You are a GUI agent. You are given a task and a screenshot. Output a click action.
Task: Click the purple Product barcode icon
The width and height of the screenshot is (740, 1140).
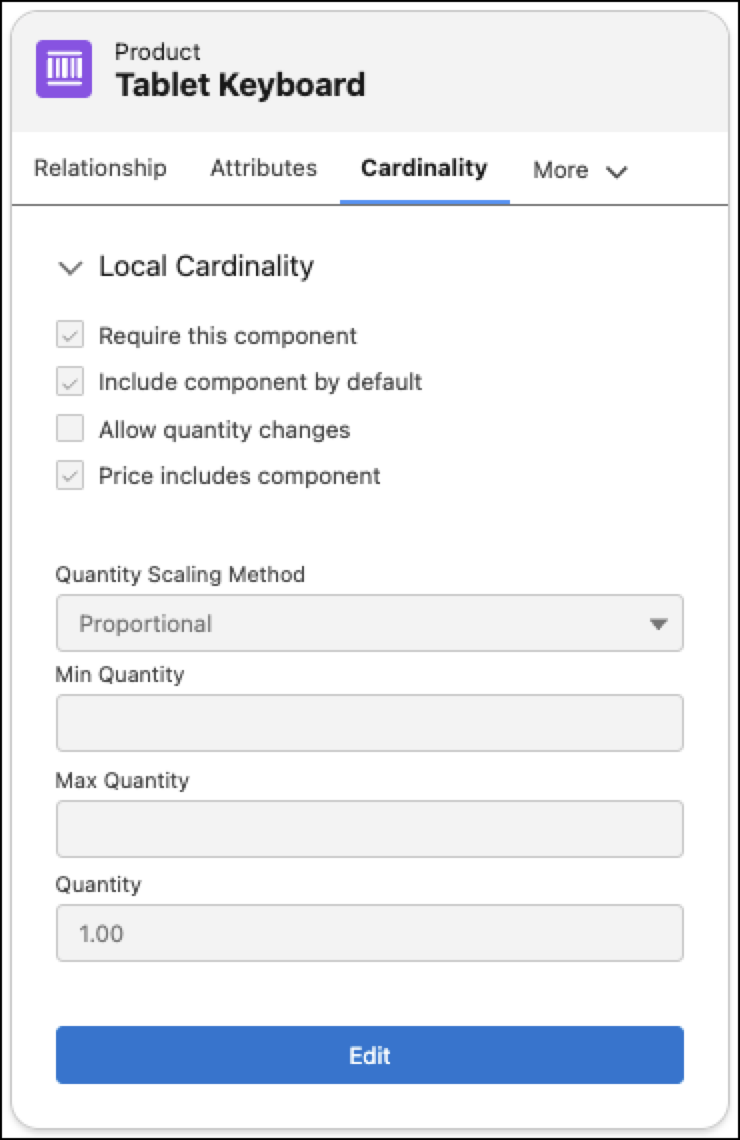[x=64, y=69]
